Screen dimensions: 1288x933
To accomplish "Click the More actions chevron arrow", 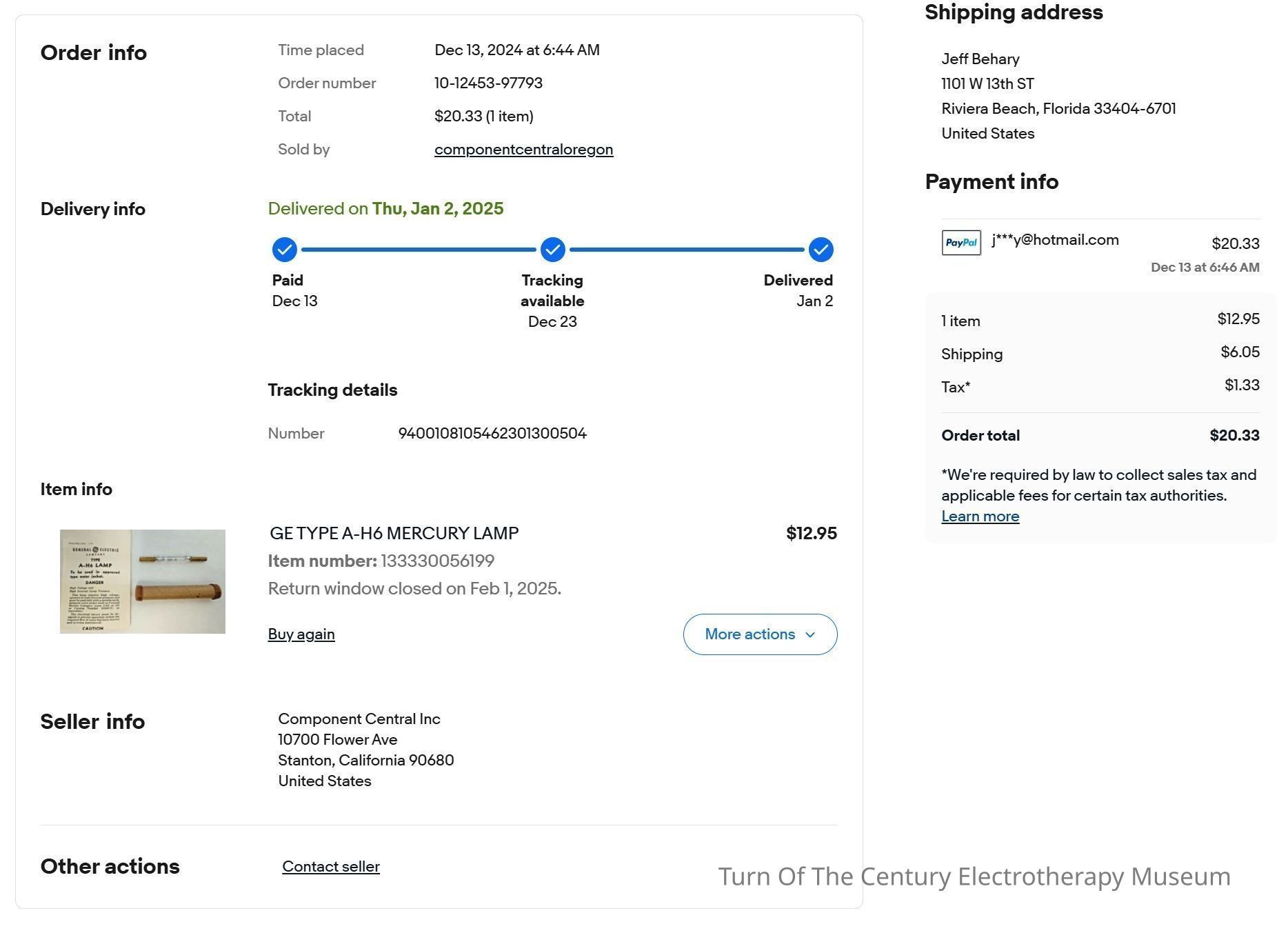I will click(x=810, y=635).
